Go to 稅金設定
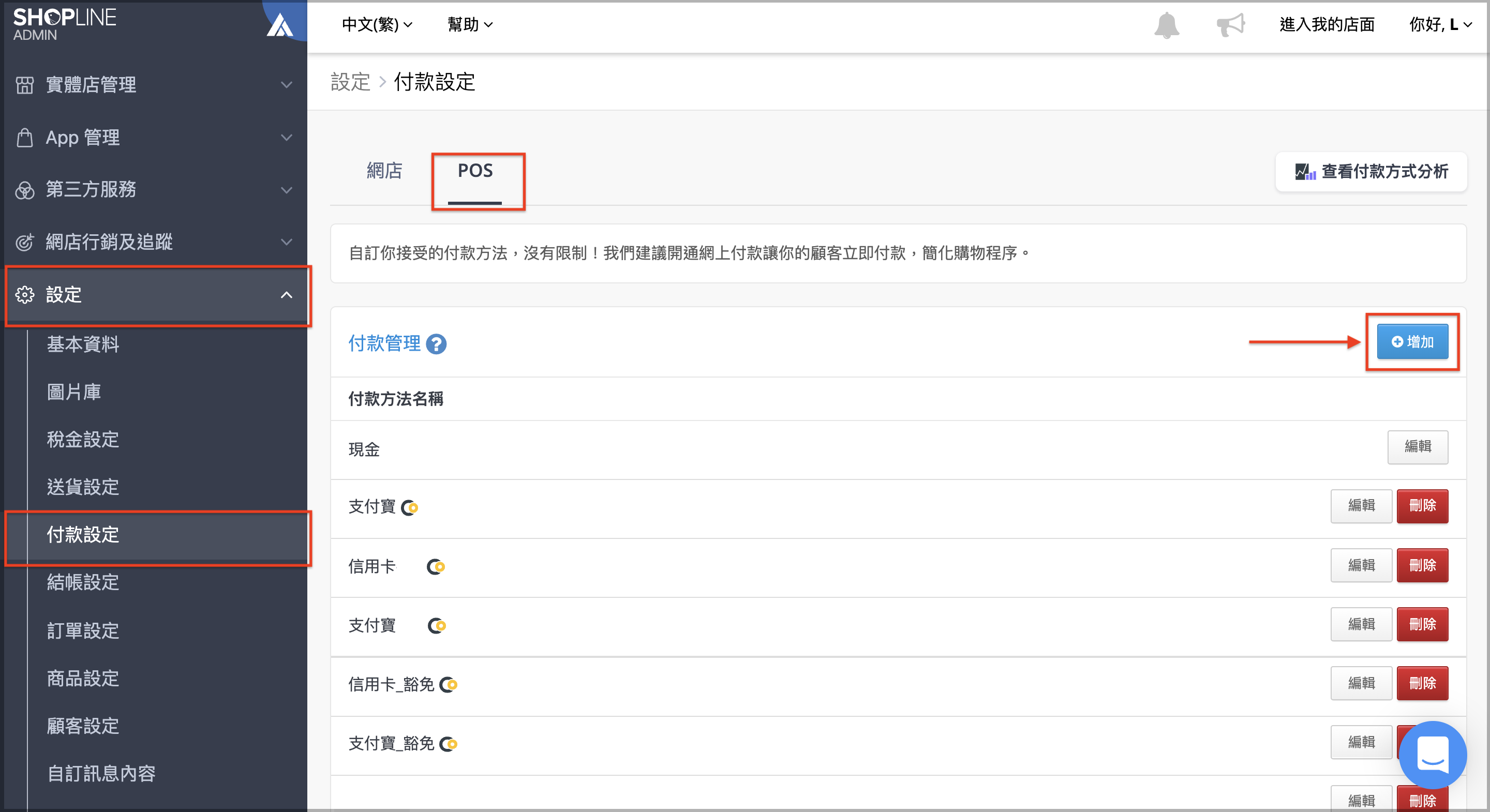 [x=83, y=440]
